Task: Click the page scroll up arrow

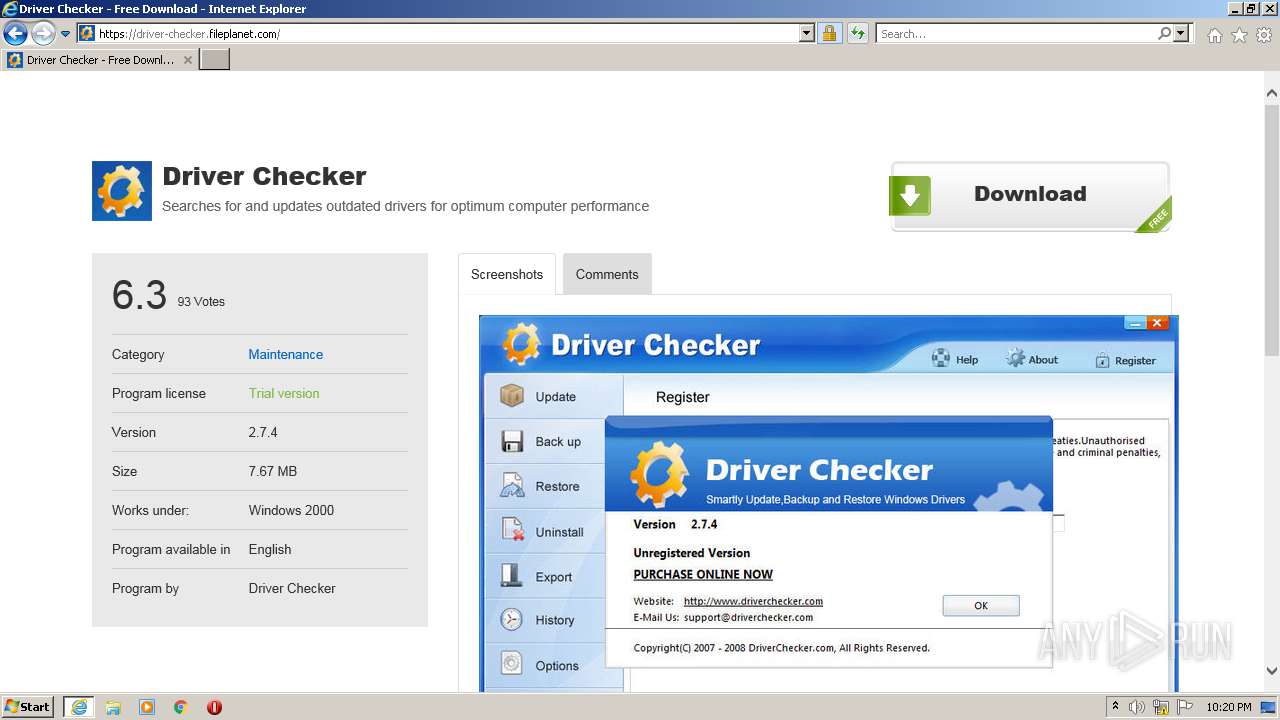Action: (x=1271, y=93)
